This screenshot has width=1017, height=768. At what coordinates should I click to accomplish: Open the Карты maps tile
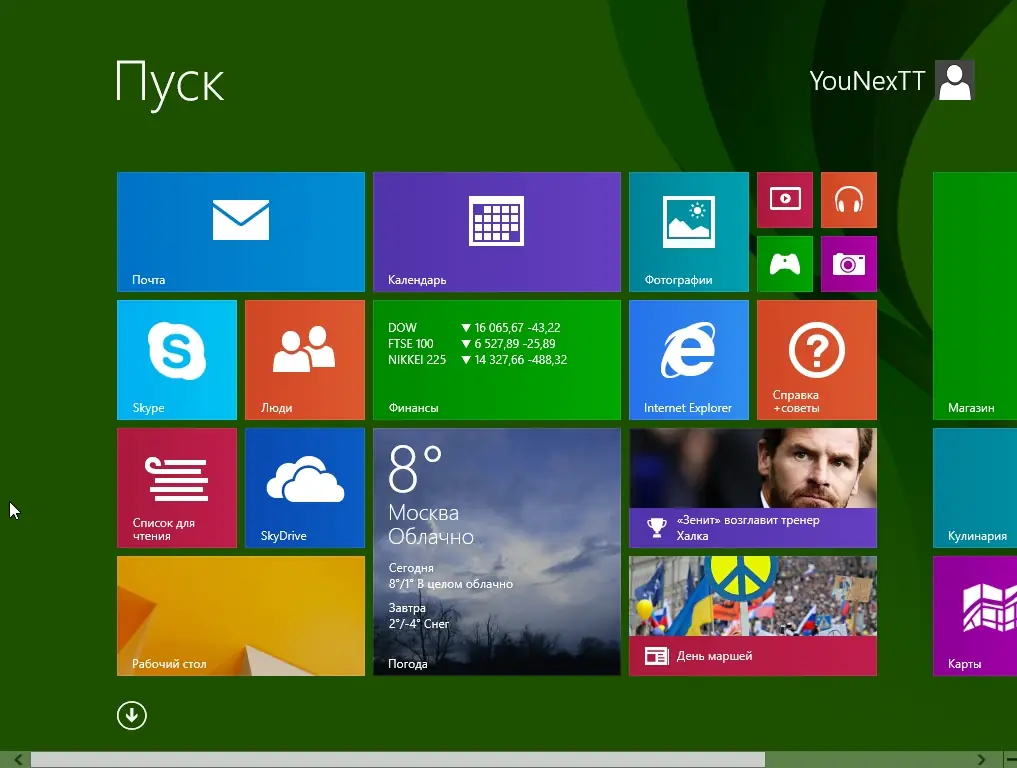pyautogui.click(x=975, y=616)
